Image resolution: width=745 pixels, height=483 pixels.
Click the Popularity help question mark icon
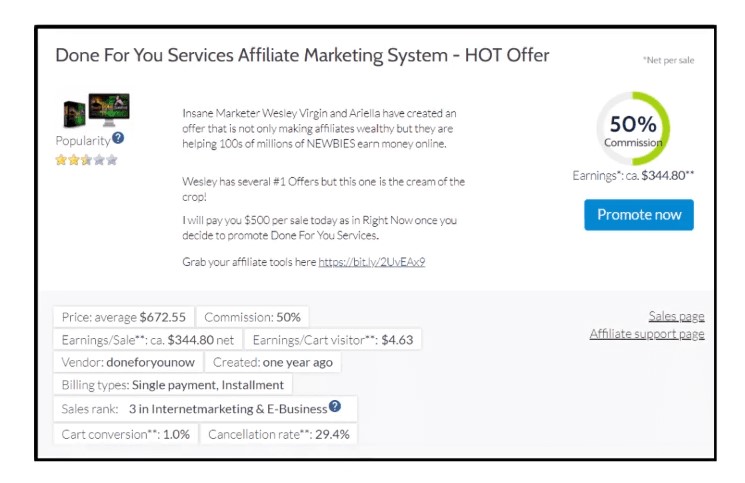pos(118,138)
